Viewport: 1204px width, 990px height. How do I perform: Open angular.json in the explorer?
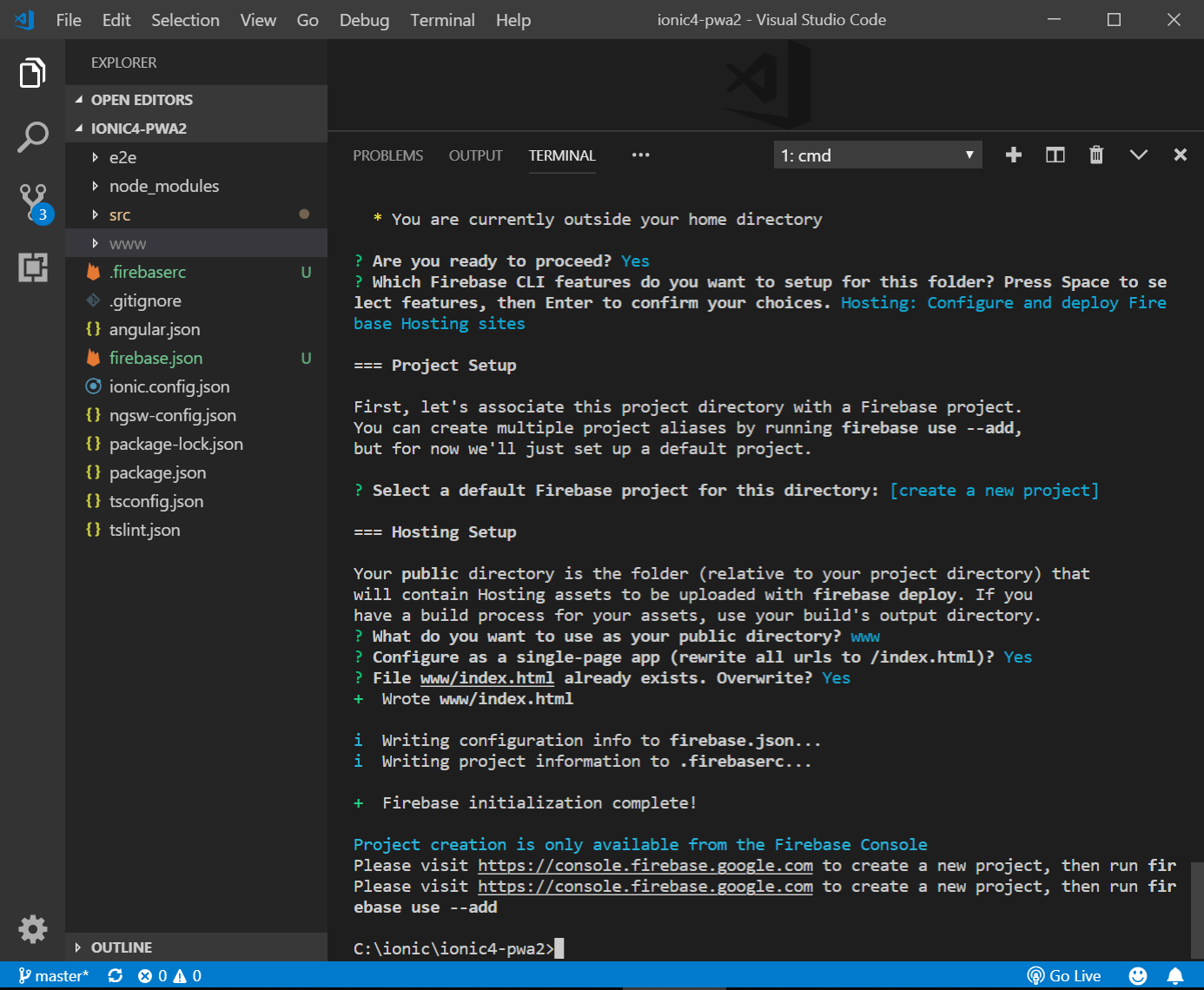(196, 329)
